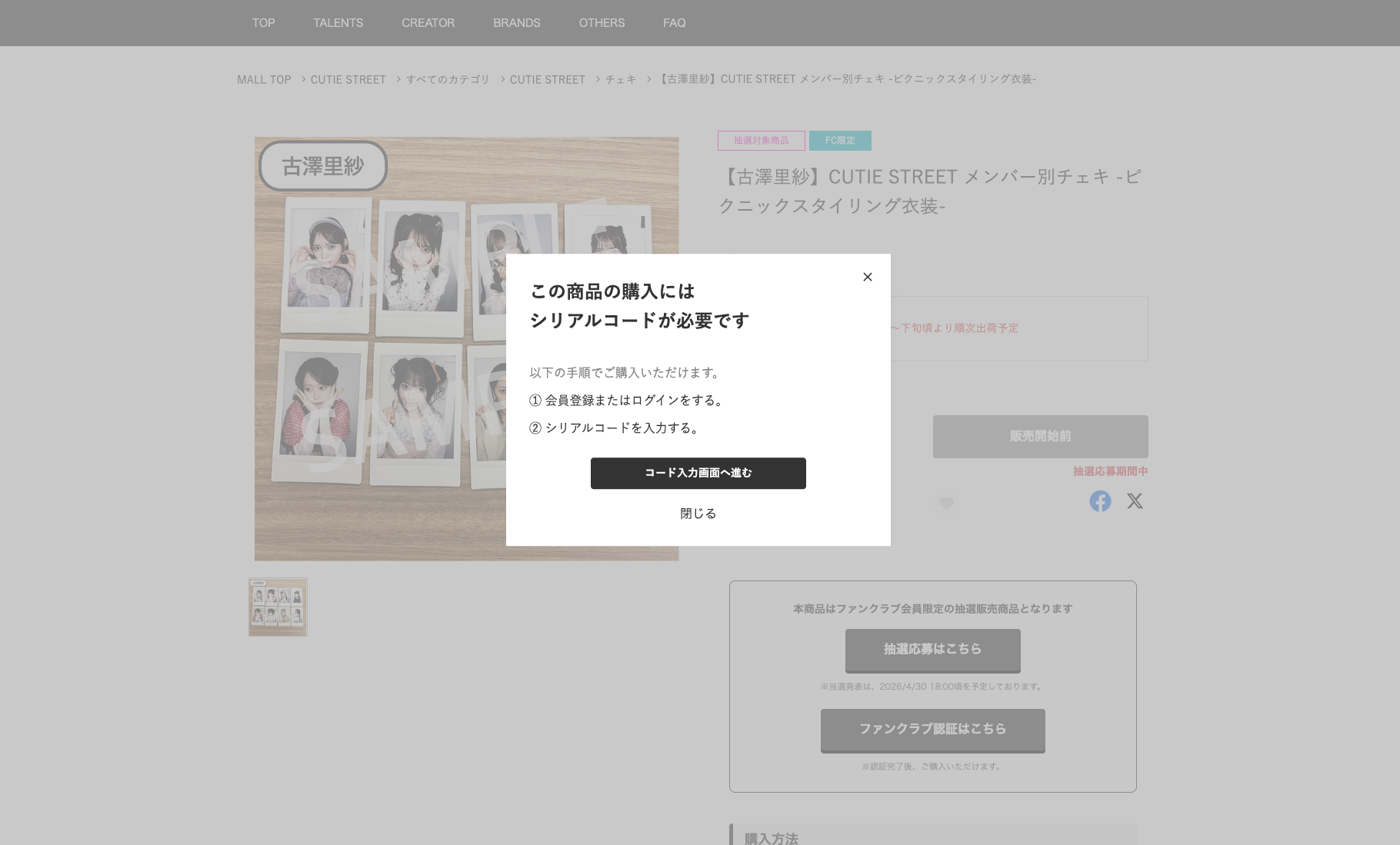The height and width of the screenshot is (845, 1400).
Task: Open the BRANDS navigation item
Action: click(x=516, y=23)
